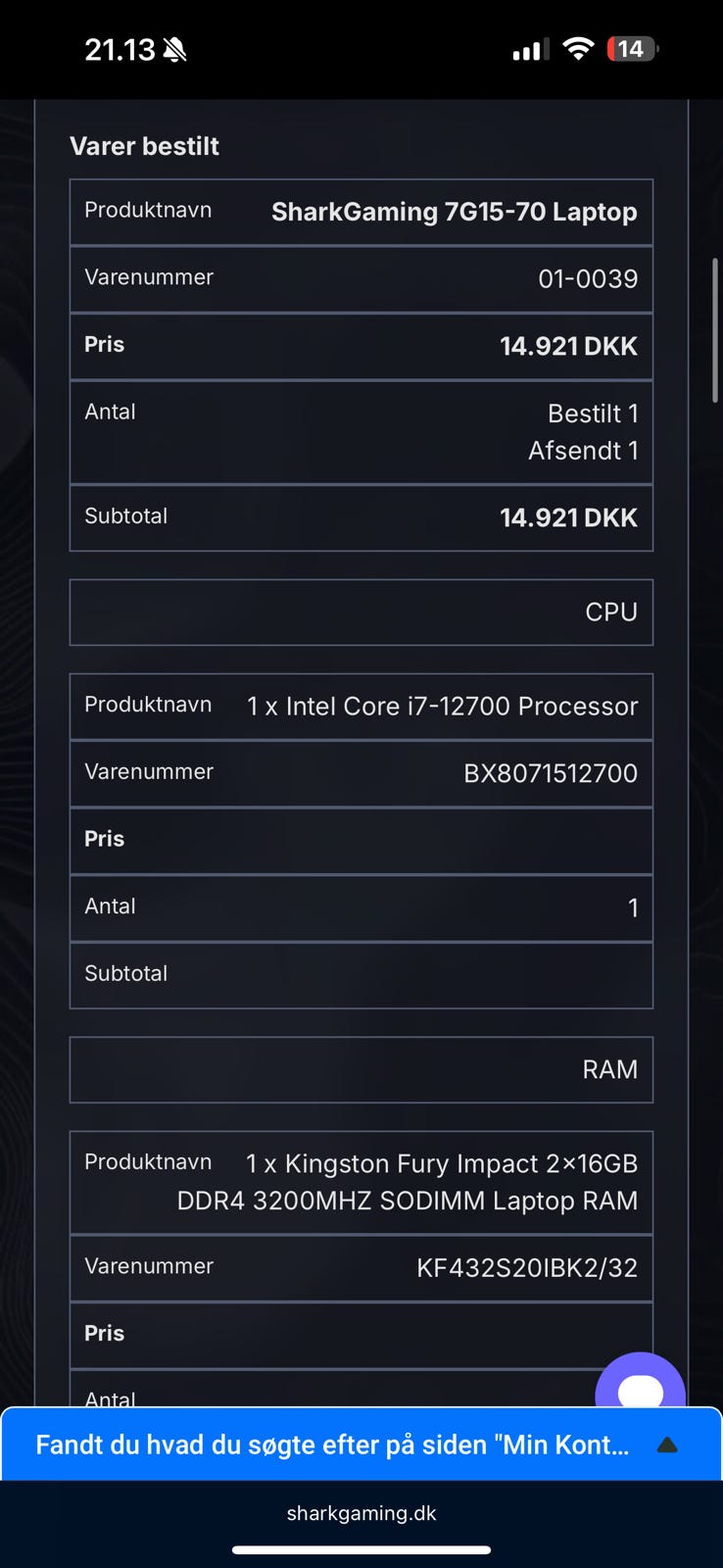Tap the KF432S20IBK2/32 item number
Screen dimensions: 723x1568
pos(526,1268)
